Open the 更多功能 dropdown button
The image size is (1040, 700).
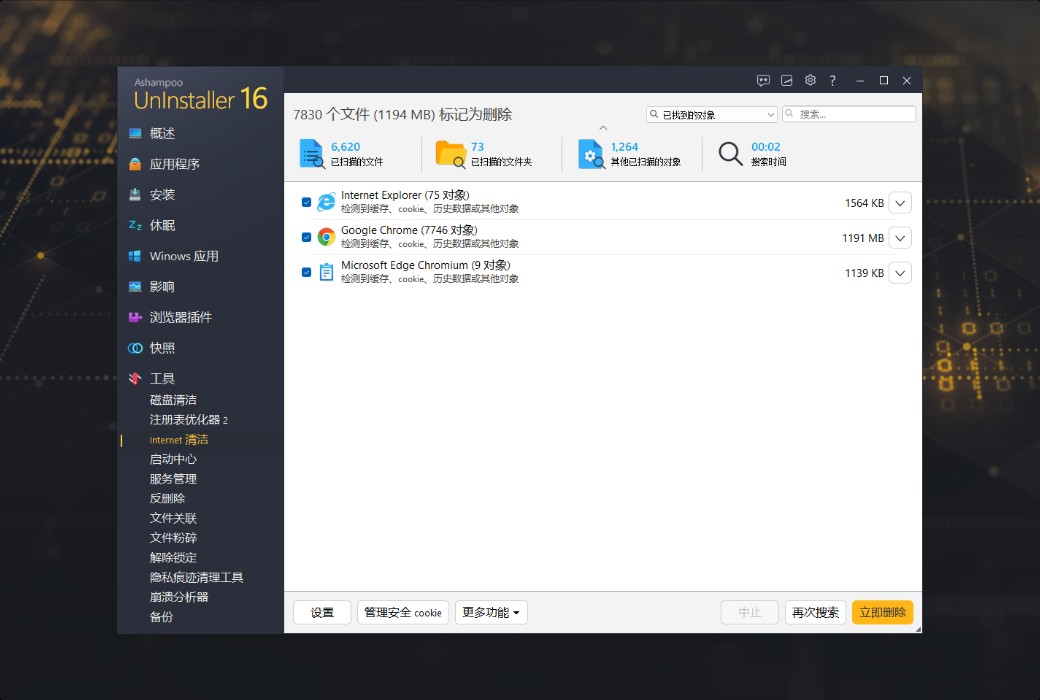[x=491, y=612]
